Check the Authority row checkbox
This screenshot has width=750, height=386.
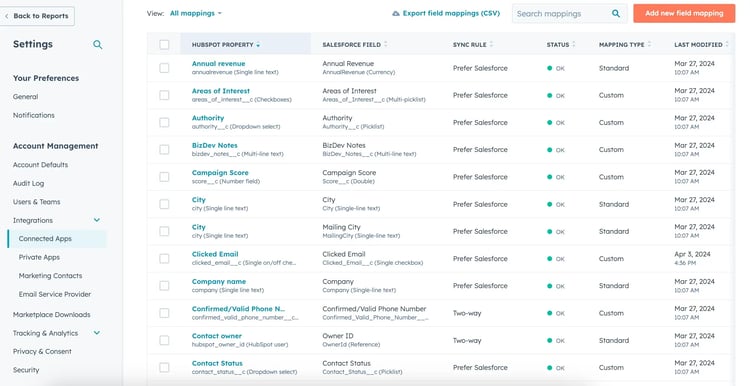pos(164,122)
